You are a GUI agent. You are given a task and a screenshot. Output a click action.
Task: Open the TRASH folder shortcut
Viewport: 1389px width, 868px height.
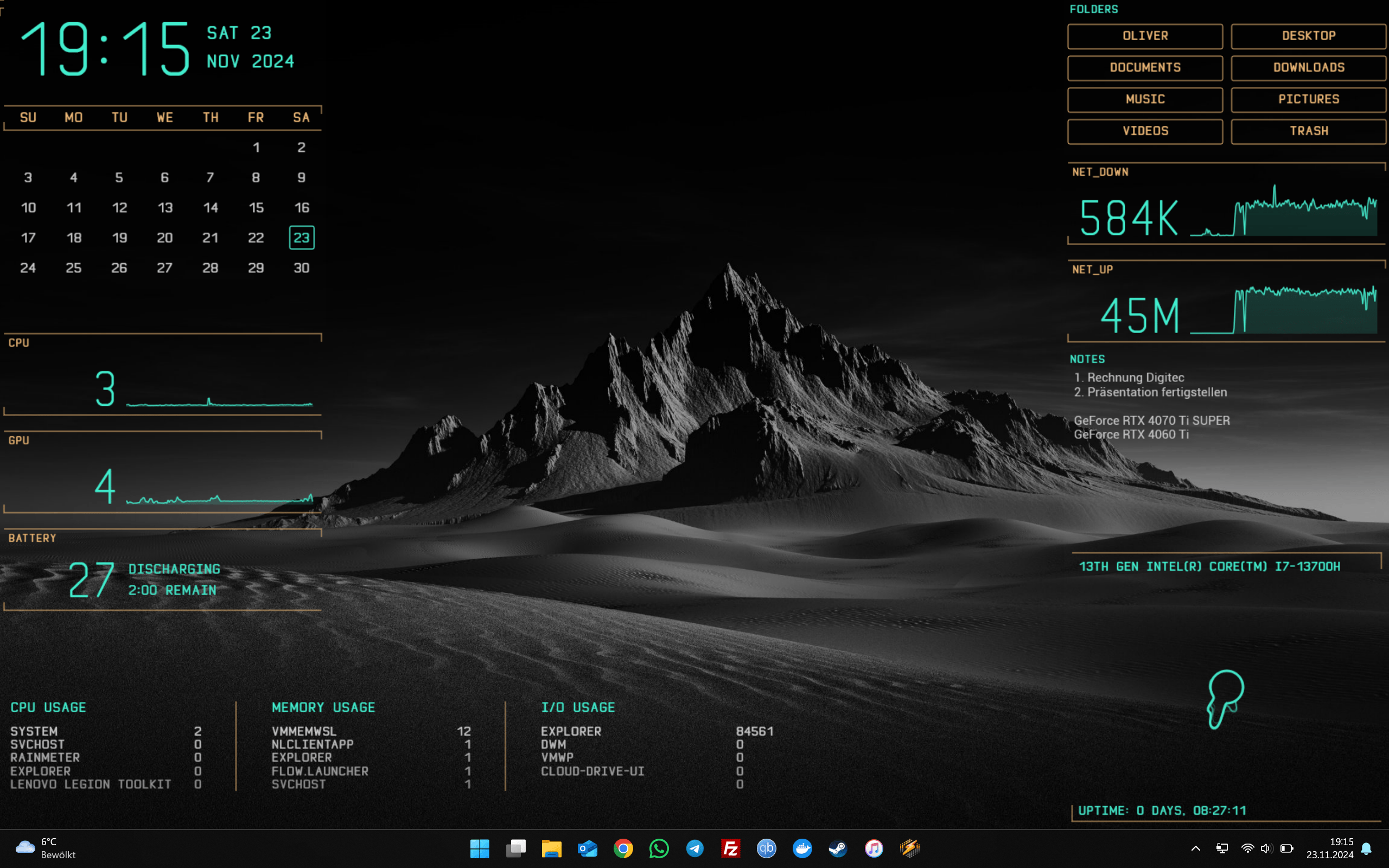click(1308, 131)
